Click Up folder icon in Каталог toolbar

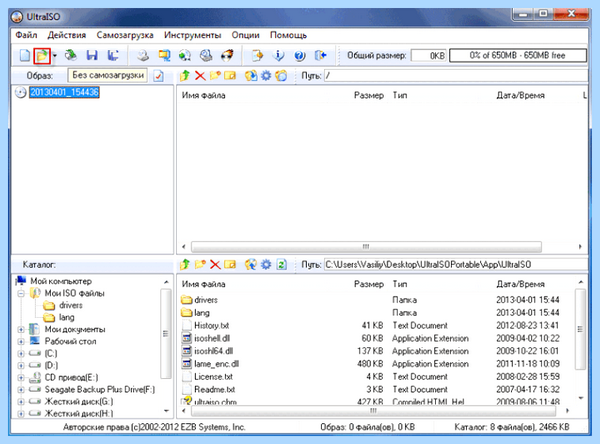185,264
